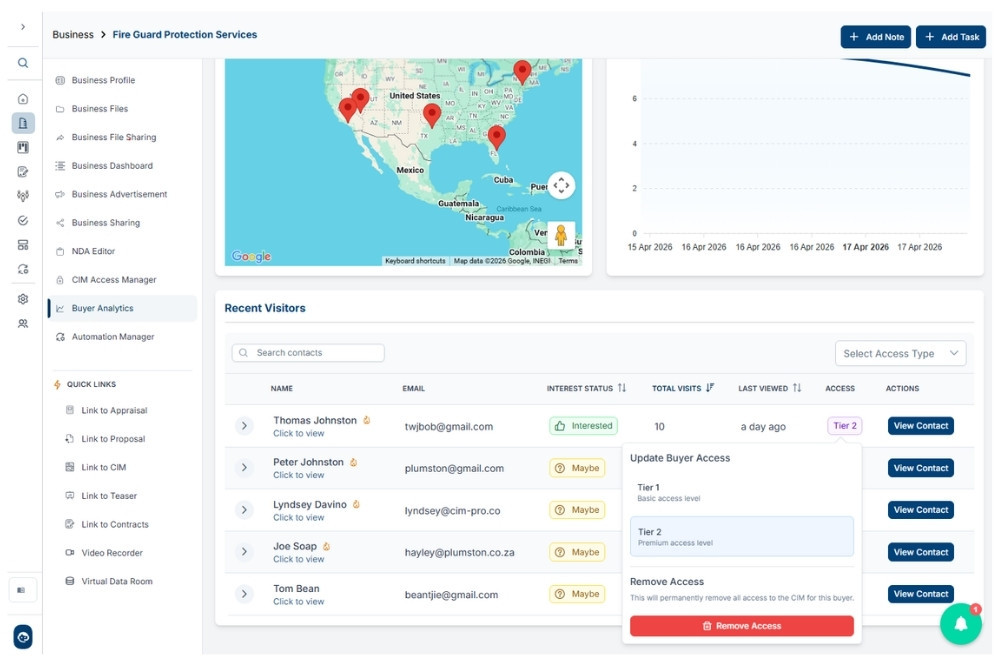Open the Select Access Type dropdown
Viewport: 1000px width, 666px height.
pyautogui.click(x=901, y=353)
